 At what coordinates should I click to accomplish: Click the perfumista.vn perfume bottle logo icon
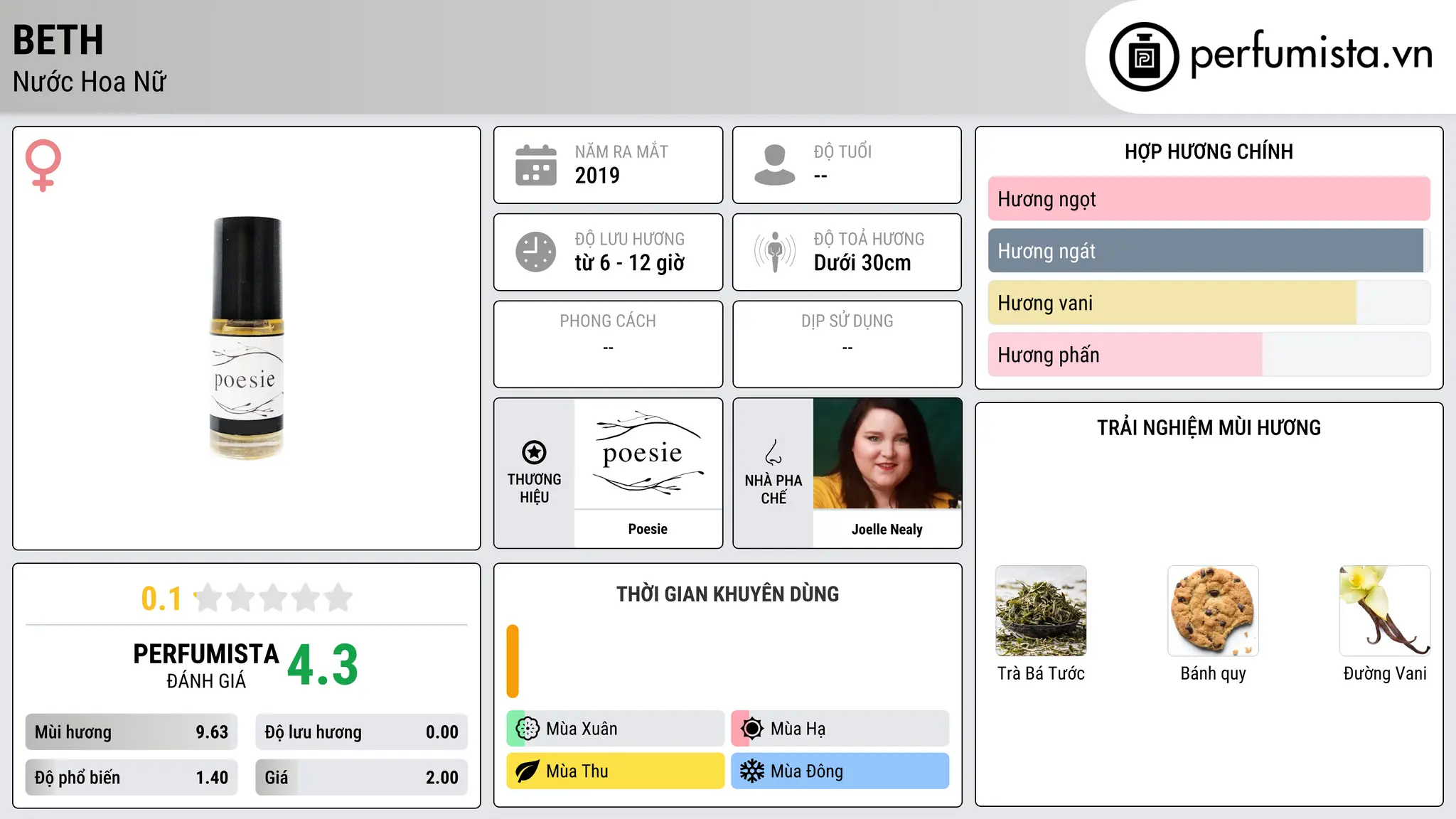point(1144,57)
